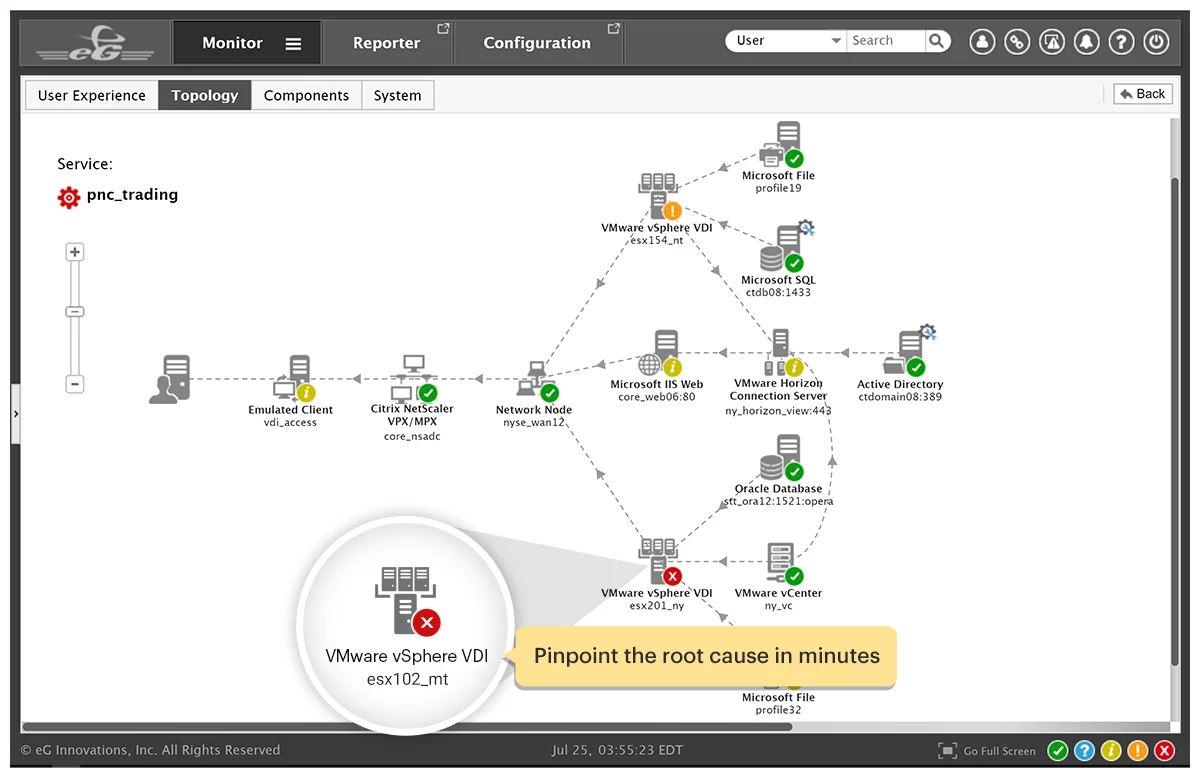Click the 'Service:' label

click(x=85, y=164)
